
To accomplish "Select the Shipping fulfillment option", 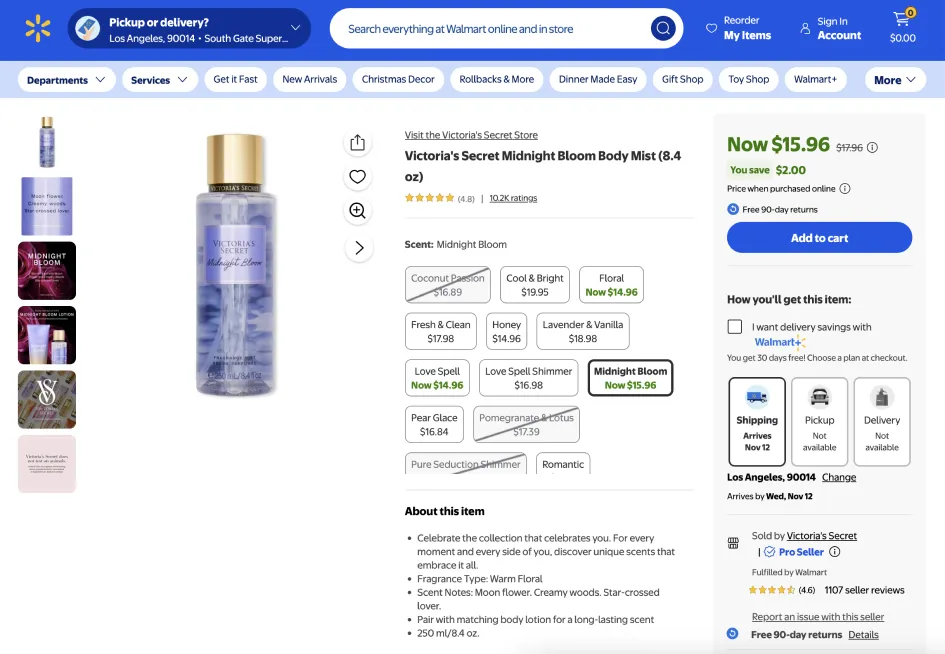I will [757, 421].
